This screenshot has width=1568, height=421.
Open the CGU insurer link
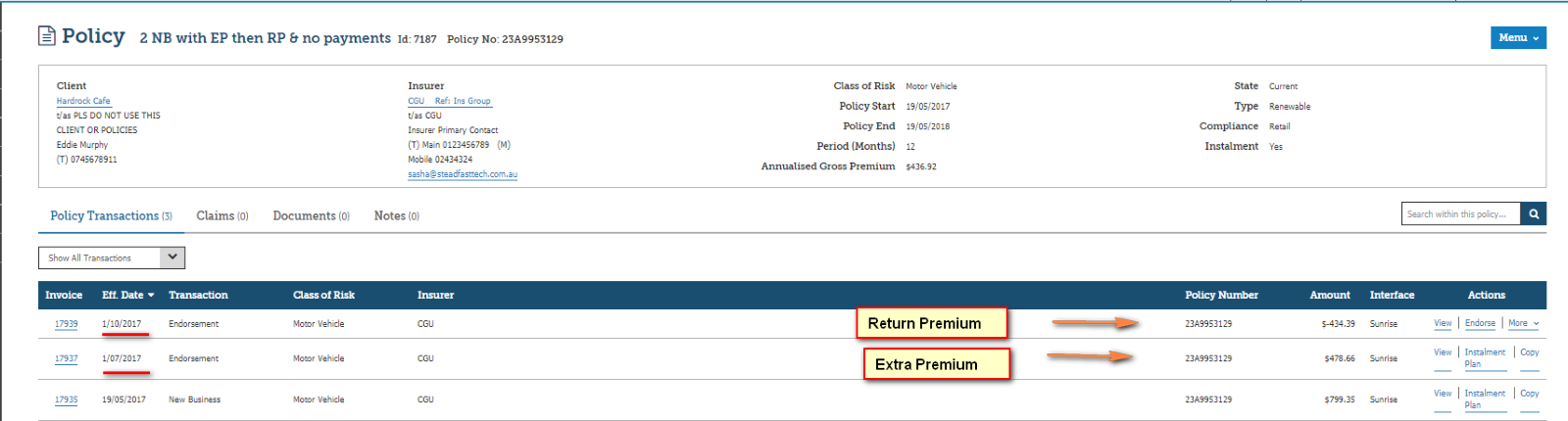coord(416,101)
